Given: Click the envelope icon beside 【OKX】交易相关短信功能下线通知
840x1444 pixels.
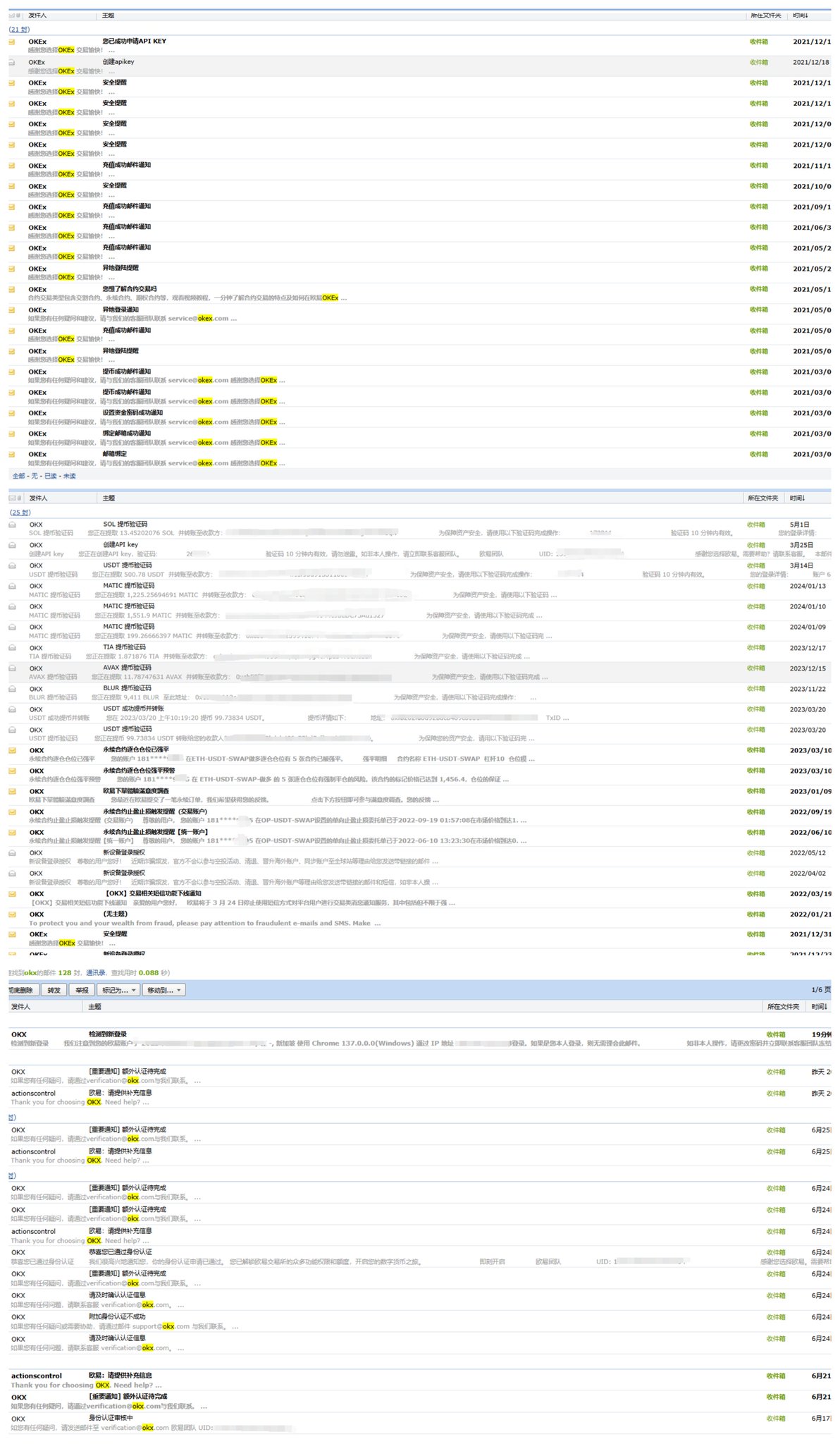Looking at the screenshot, I should coord(12,893).
